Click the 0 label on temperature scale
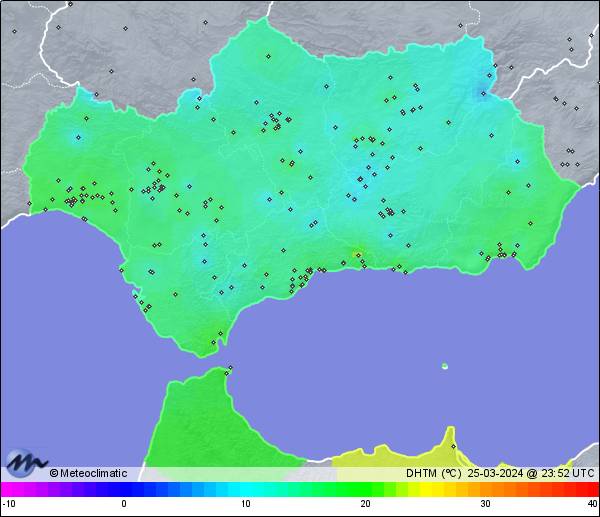The height and width of the screenshot is (517, 600). [124, 504]
